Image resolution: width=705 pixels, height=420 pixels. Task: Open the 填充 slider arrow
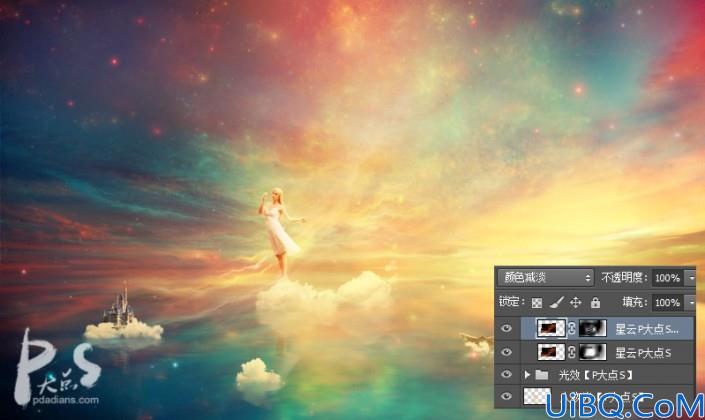point(690,303)
